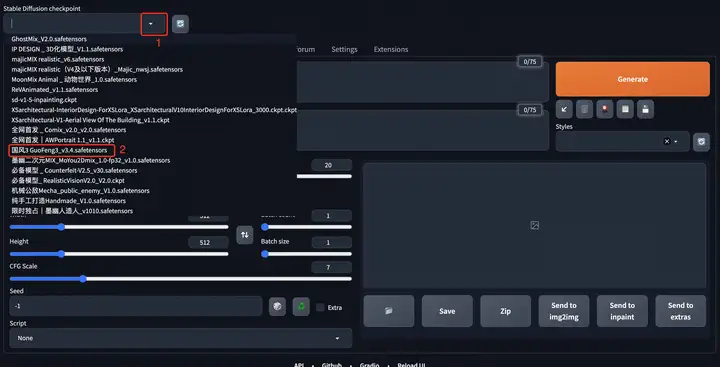Click the image placeholder icon in output gallery
The height and width of the screenshot is (367, 720).
pos(534,225)
